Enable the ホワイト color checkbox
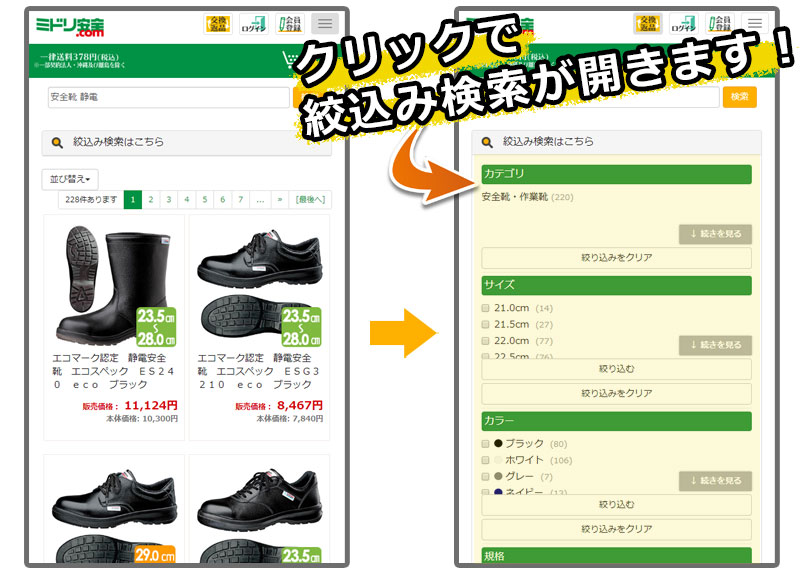This screenshot has width=800, height=574. click(486, 460)
